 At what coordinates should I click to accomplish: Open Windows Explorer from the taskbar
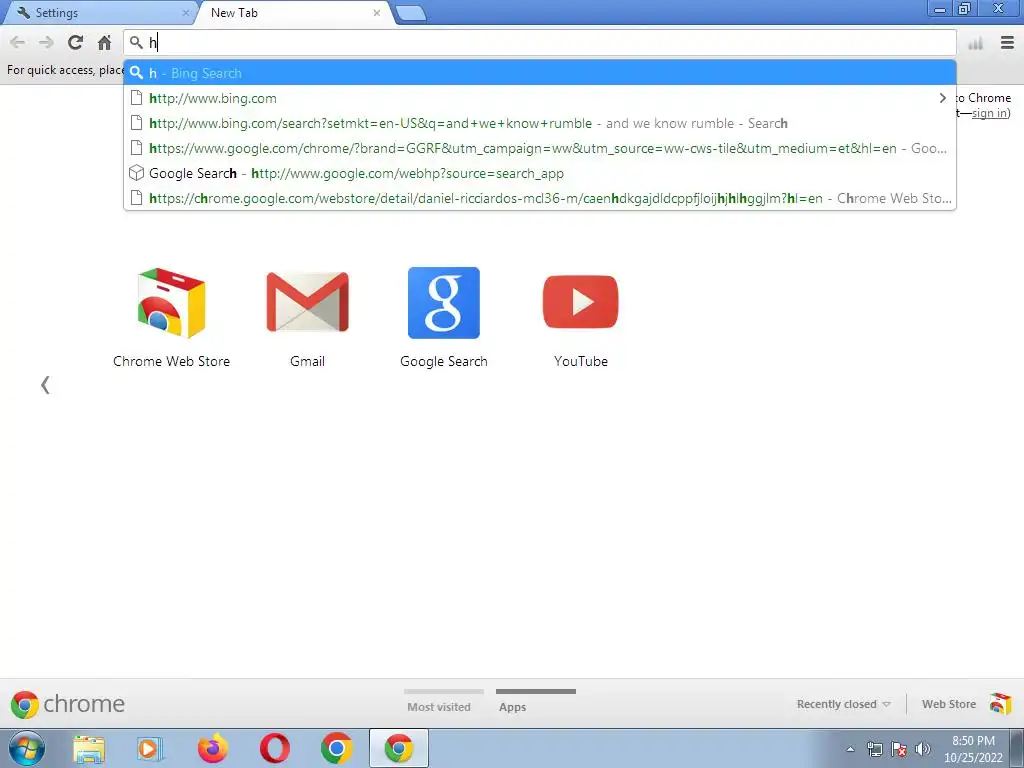tap(89, 748)
